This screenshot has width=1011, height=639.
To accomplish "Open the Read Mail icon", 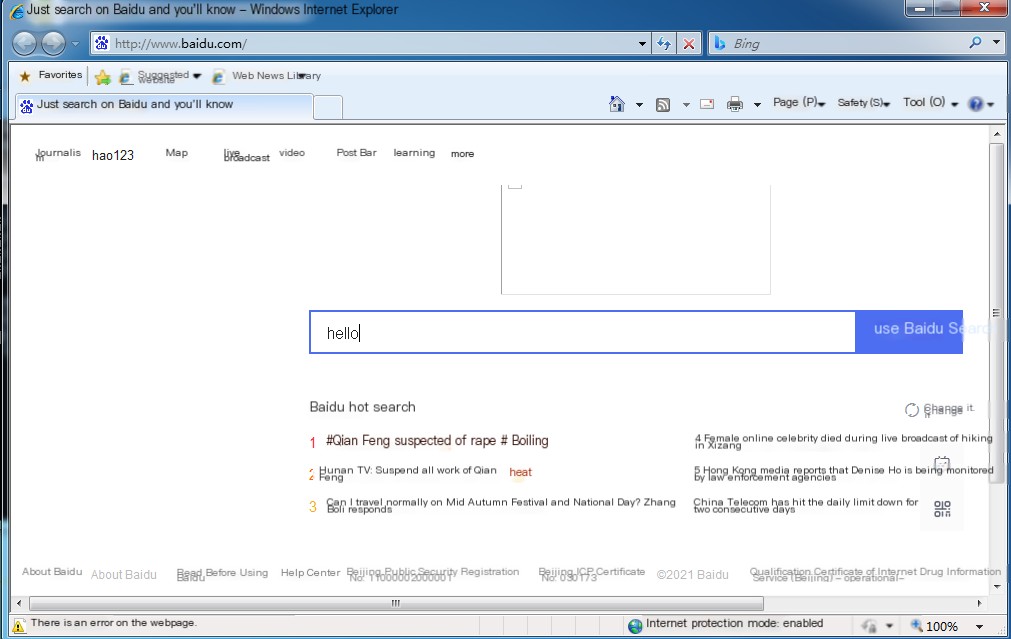I will point(707,104).
